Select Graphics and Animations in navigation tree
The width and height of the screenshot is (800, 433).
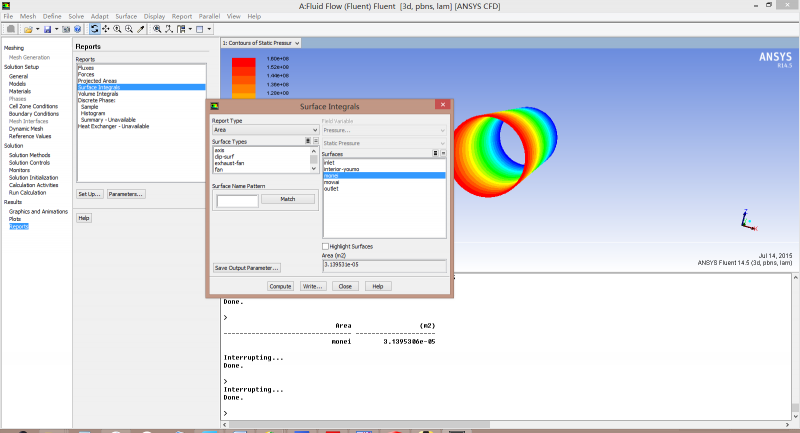[x=38, y=212]
